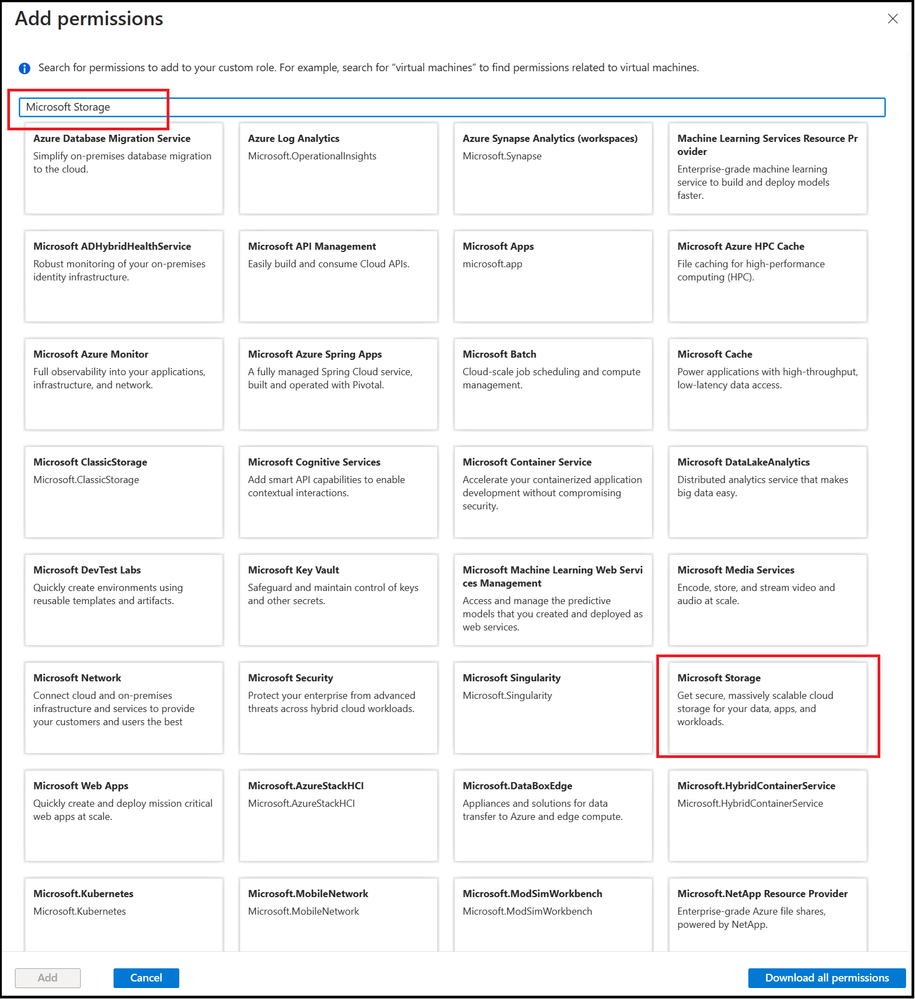Viewport: 915px width, 999px height.
Task: Select the Microsoft Azure Monitor card
Action: tap(124, 384)
